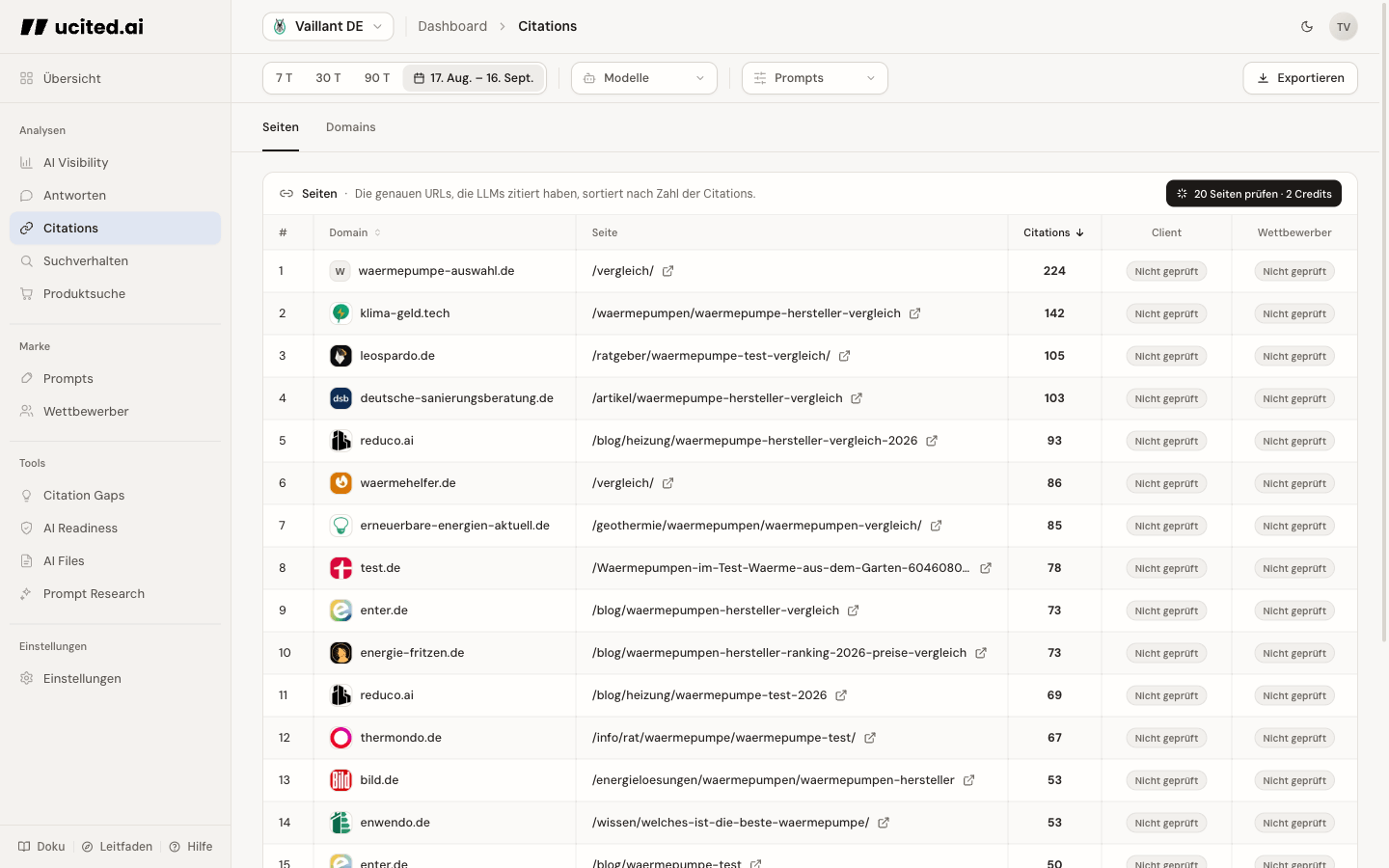Open Übersicht in the sidebar
The image size is (1389, 868).
coord(115,78)
